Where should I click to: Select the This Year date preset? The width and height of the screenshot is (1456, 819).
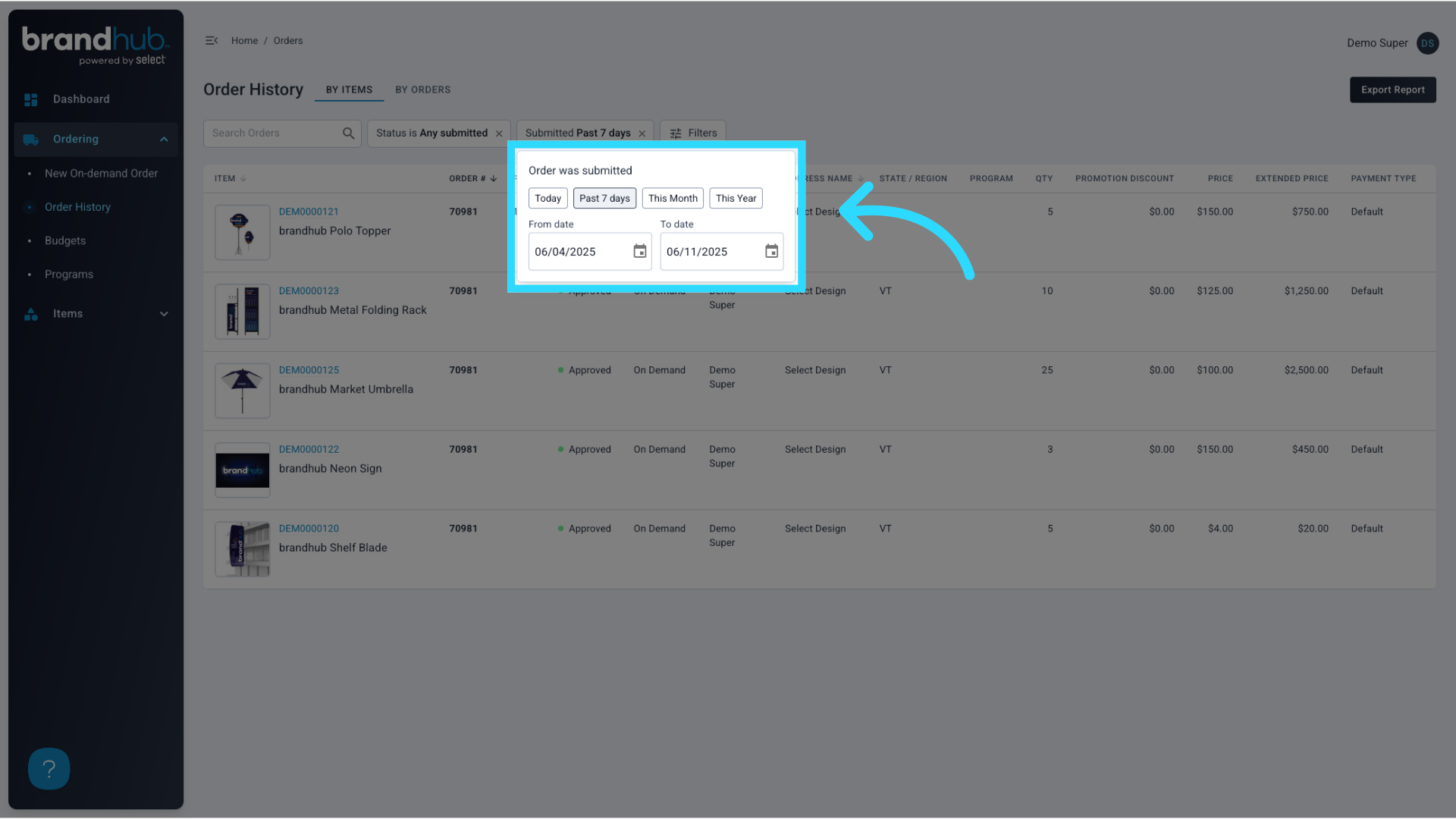[x=736, y=198]
